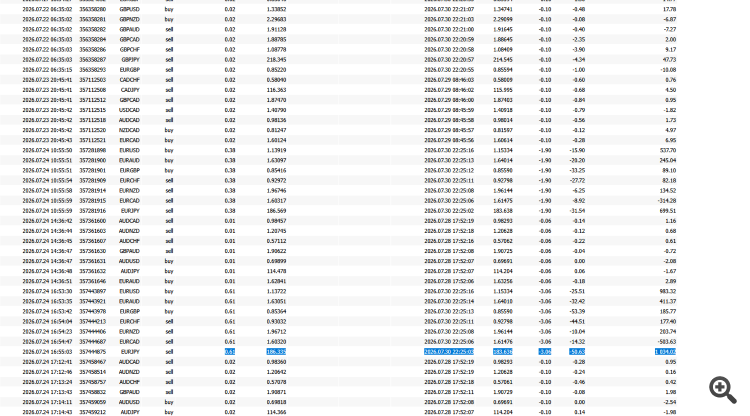Click the GBPNZD symbol cell
The width and height of the screenshot is (750, 416).
pyautogui.click(x=129, y=20)
